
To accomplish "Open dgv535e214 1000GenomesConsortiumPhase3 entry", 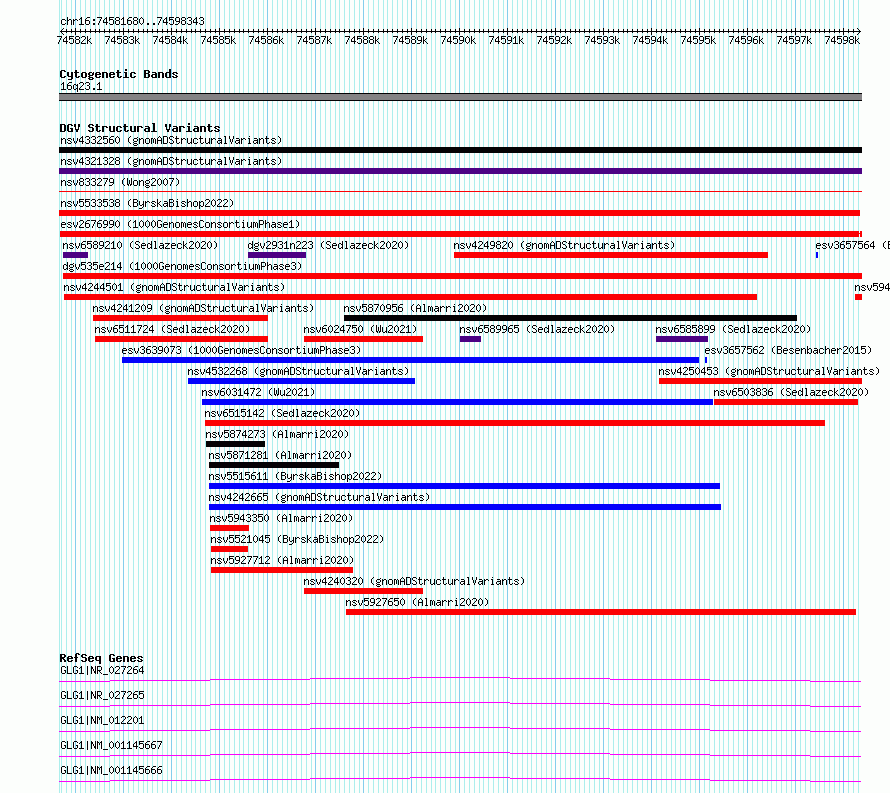I will 182,266.
